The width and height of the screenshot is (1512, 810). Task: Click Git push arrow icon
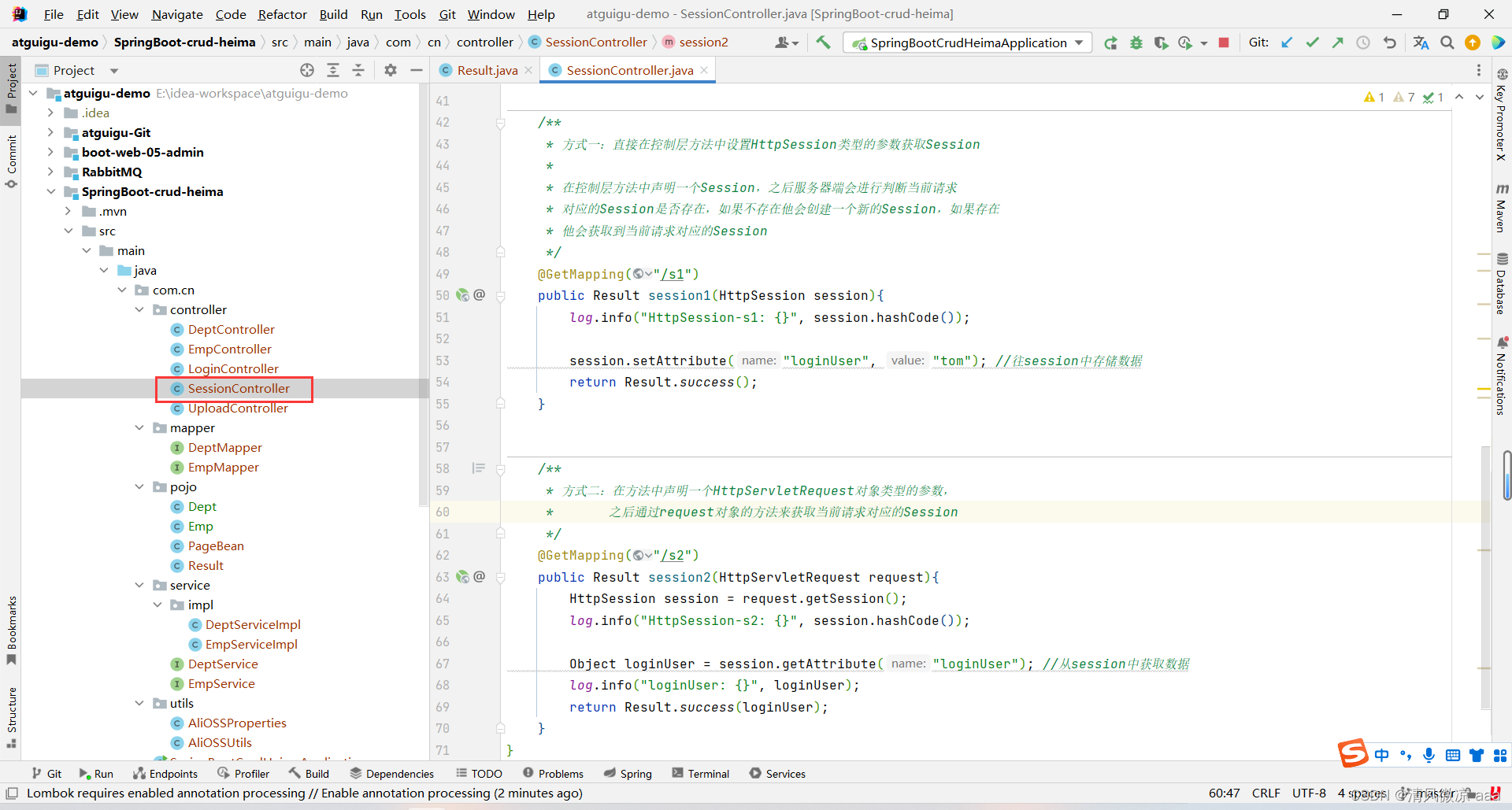point(1337,43)
